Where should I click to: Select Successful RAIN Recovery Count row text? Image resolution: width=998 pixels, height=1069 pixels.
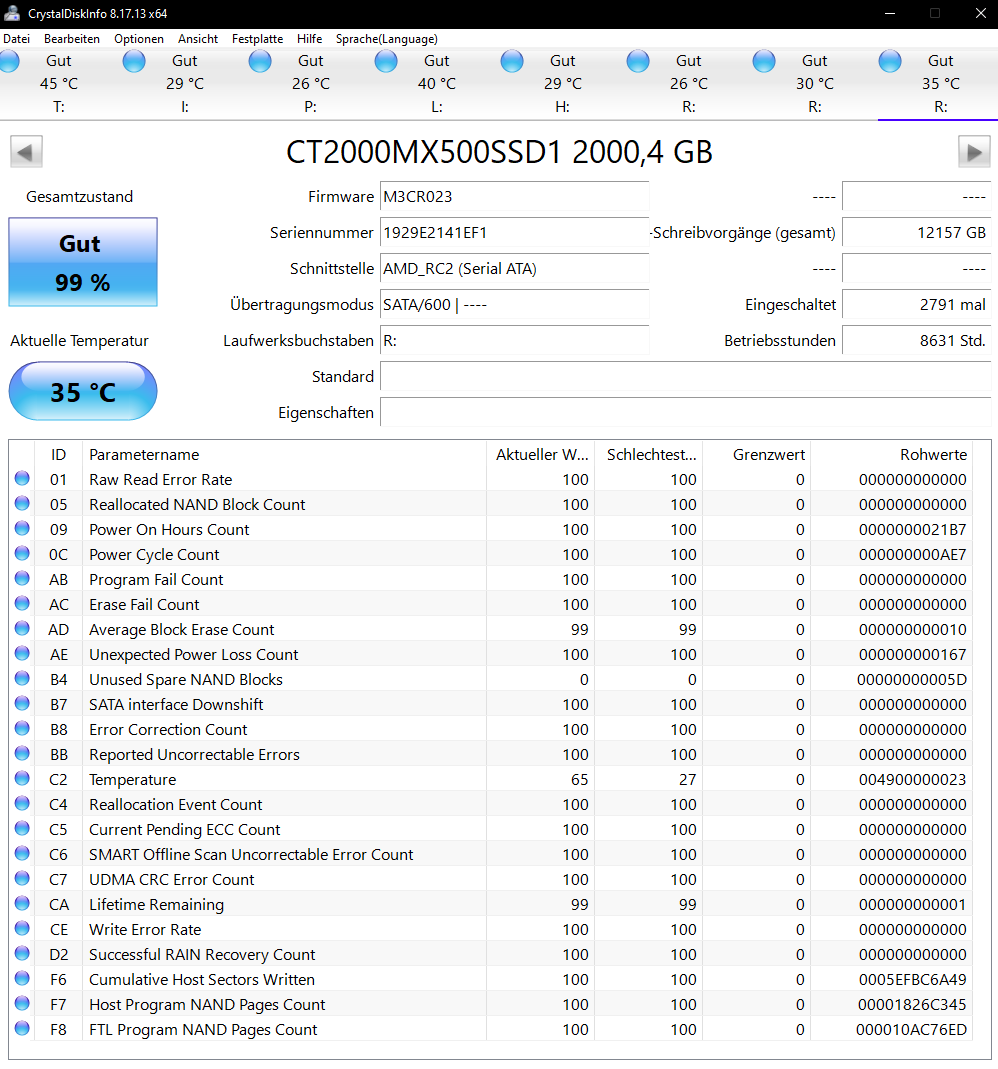click(202, 954)
